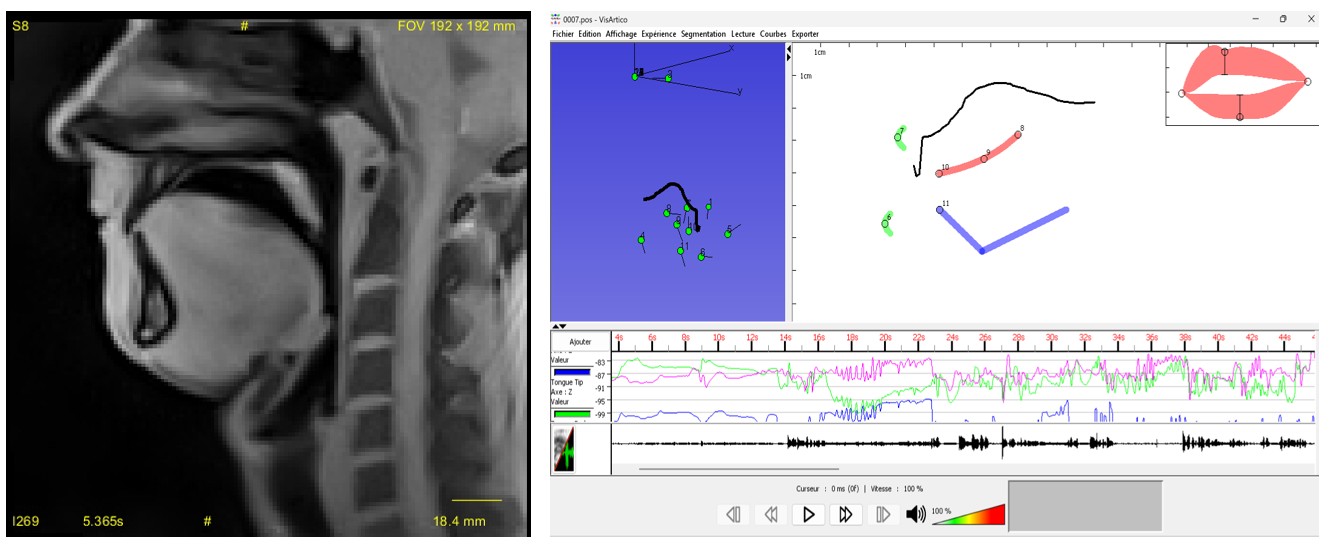Open the Segmentation menu
This screenshot has height=544, width=1336.
click(x=703, y=34)
